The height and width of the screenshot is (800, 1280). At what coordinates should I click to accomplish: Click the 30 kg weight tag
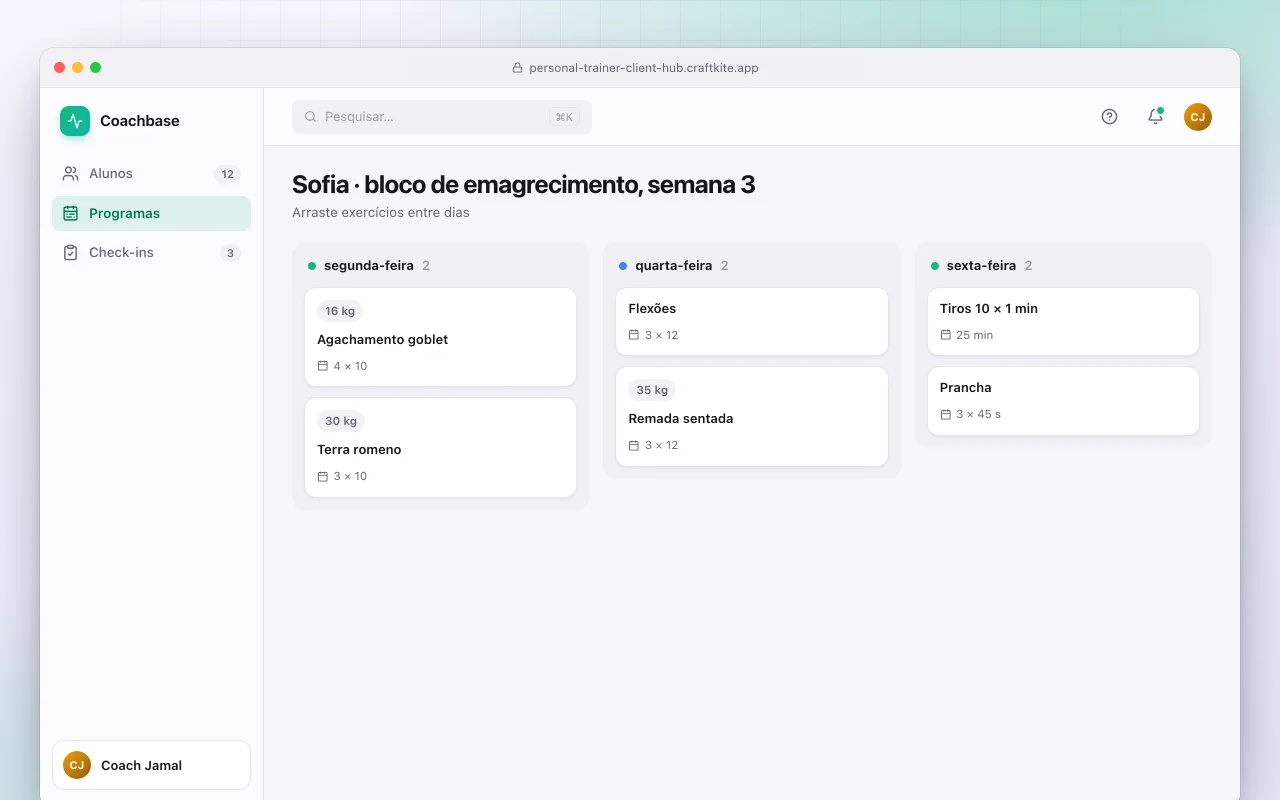click(341, 421)
